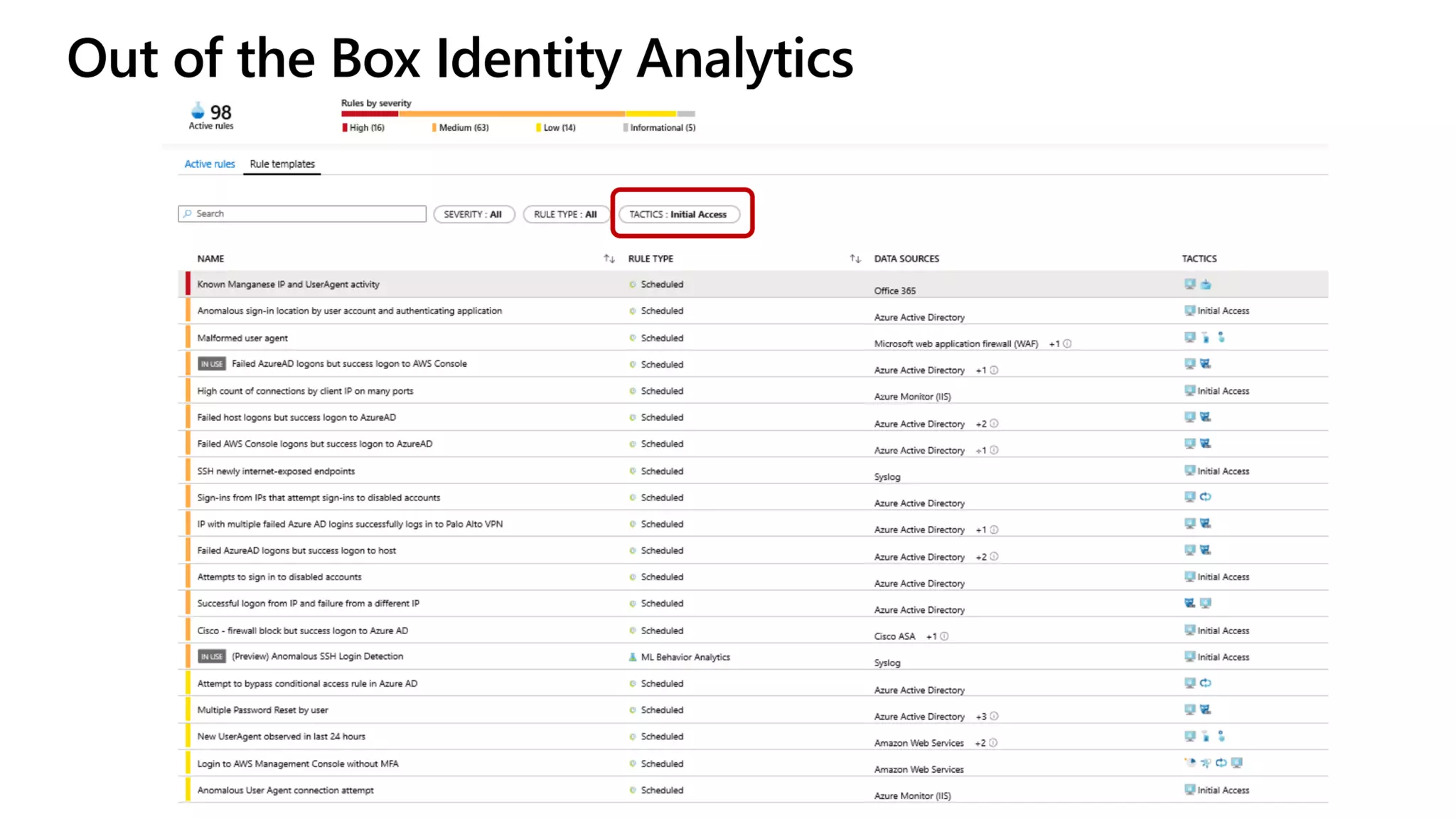Open the TACTICS : Initial Access filter

coord(678,214)
